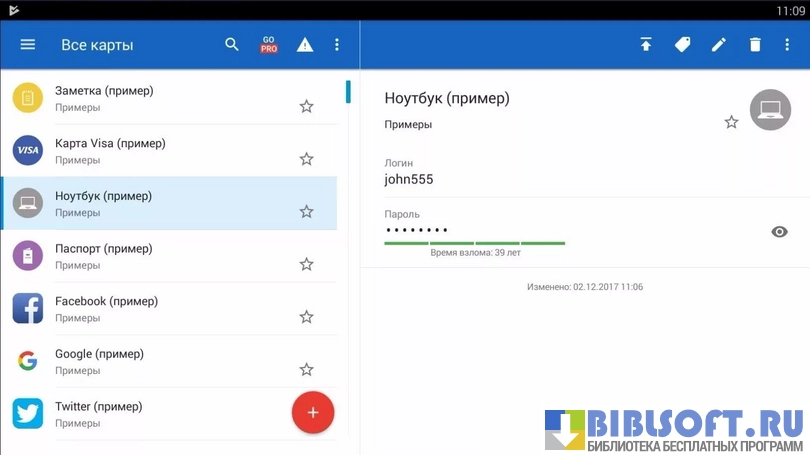Click the tag label icon

click(x=682, y=45)
